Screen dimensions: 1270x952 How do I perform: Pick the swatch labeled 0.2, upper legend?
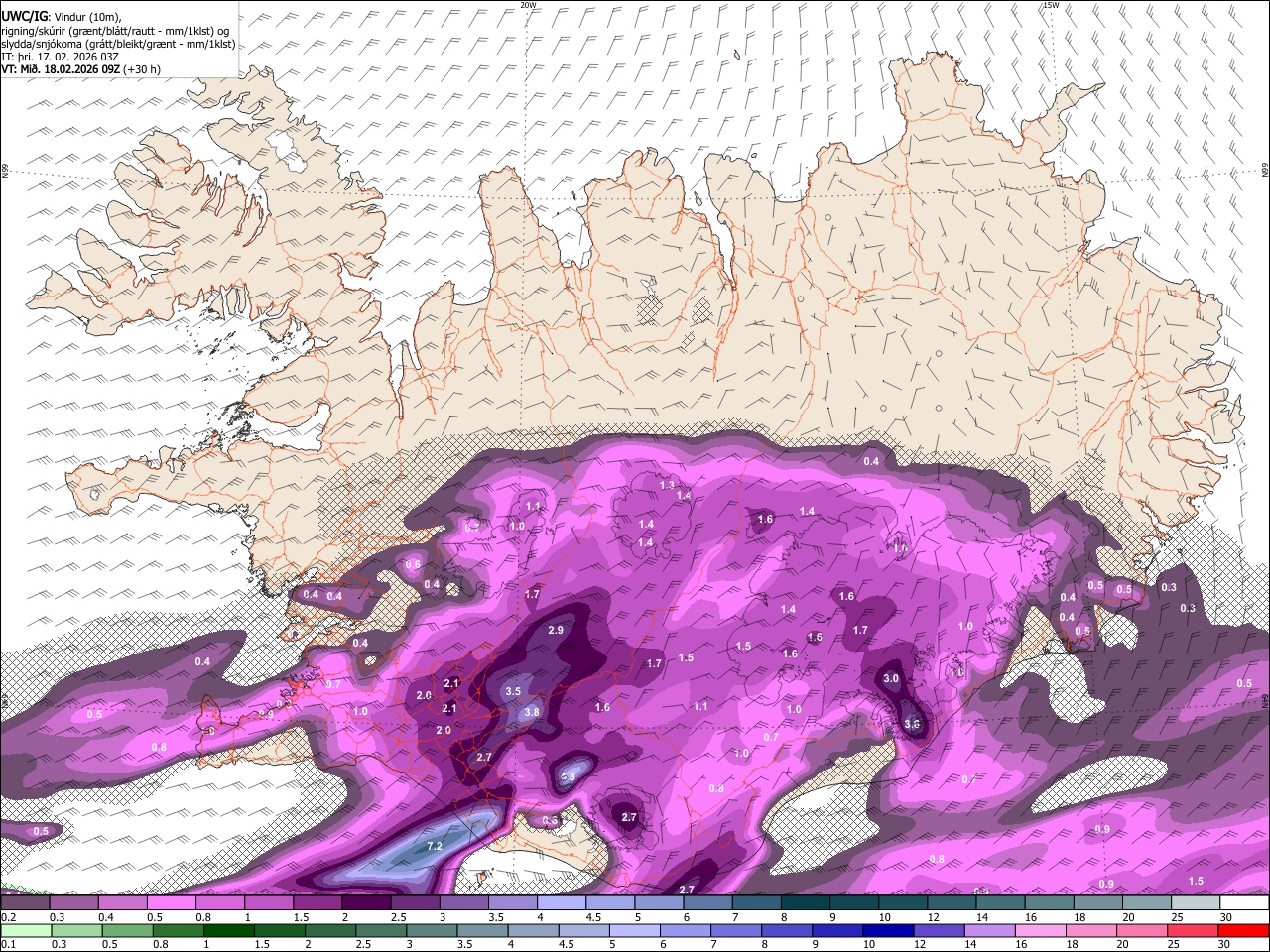click(25, 902)
